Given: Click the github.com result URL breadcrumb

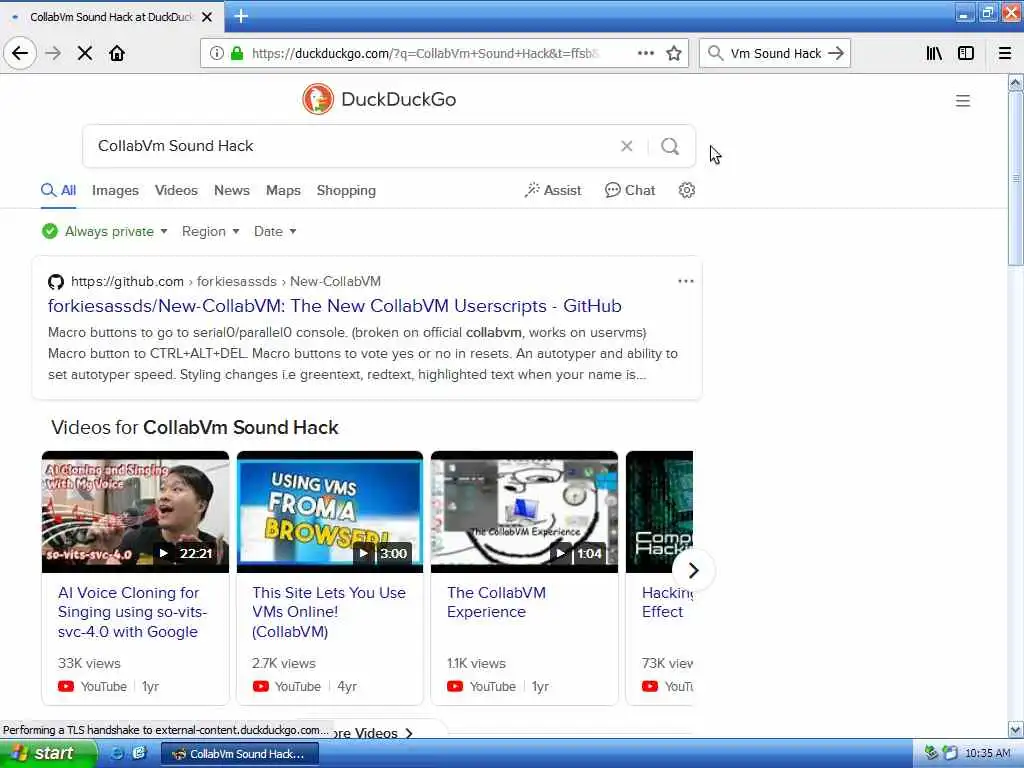Looking at the screenshot, I should [x=225, y=281].
